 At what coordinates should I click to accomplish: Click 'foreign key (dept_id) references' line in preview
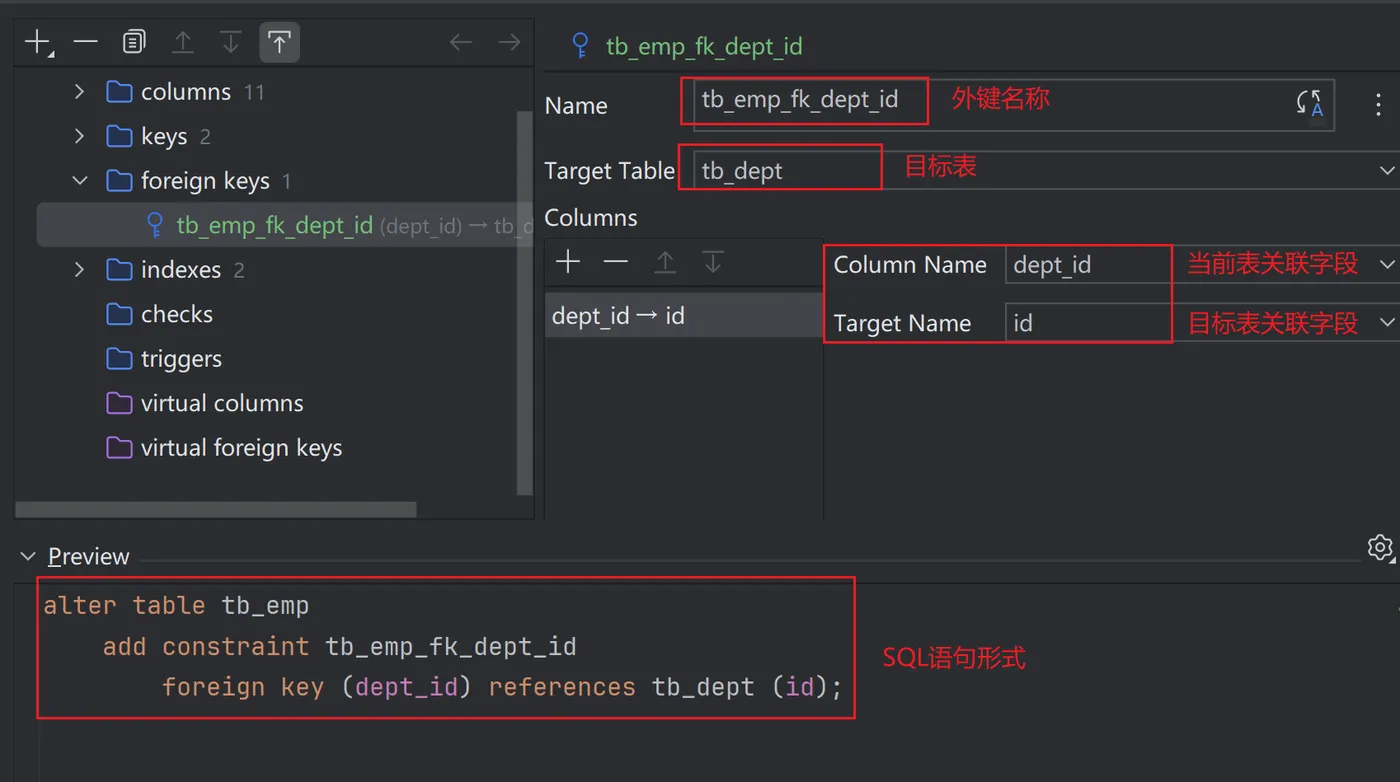[x=502, y=687]
